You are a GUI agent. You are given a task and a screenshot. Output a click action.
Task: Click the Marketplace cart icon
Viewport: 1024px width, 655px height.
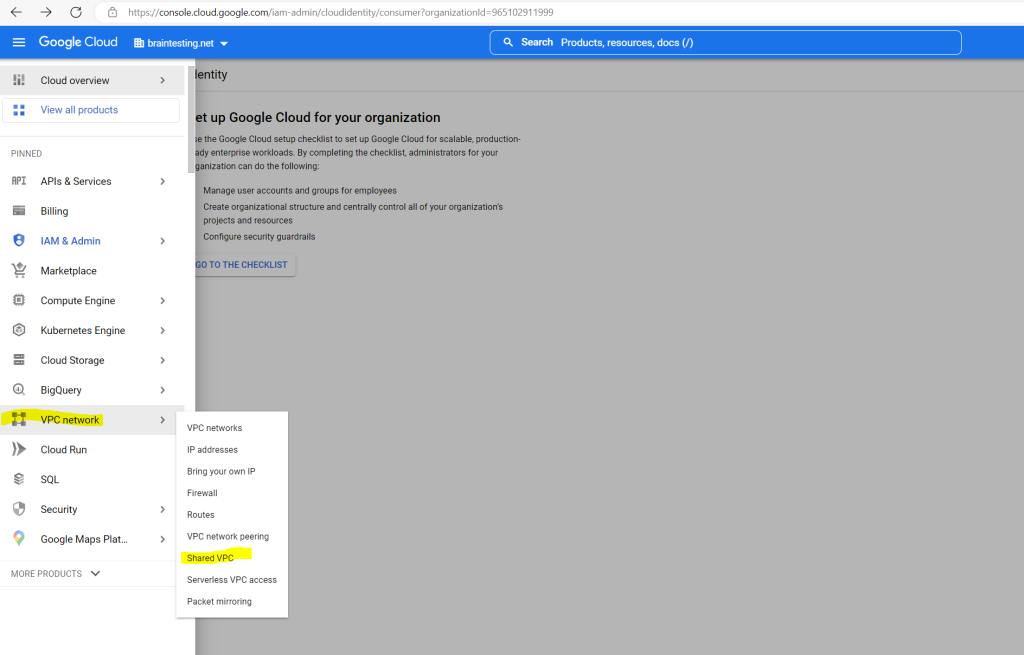pos(19,270)
